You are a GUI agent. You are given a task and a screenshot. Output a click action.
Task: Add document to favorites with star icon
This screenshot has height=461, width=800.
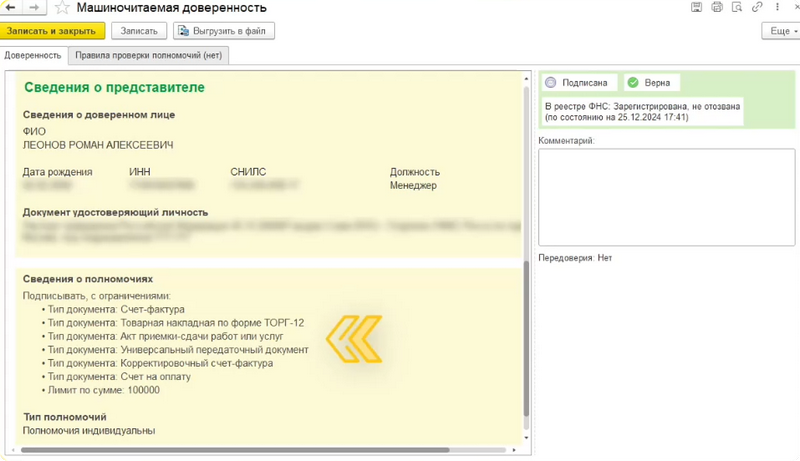click(62, 8)
